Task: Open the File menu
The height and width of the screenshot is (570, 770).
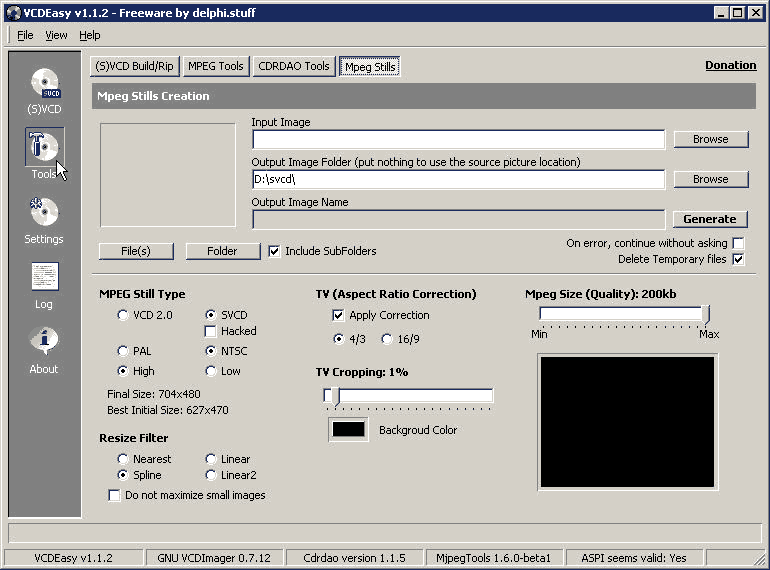Action: click(25, 35)
